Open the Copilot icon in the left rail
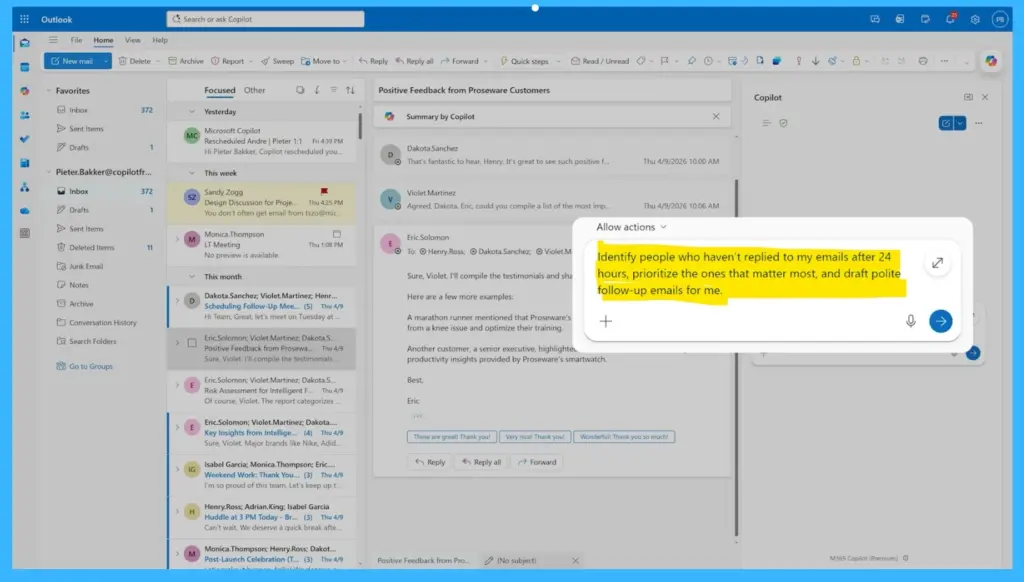 click(25, 92)
